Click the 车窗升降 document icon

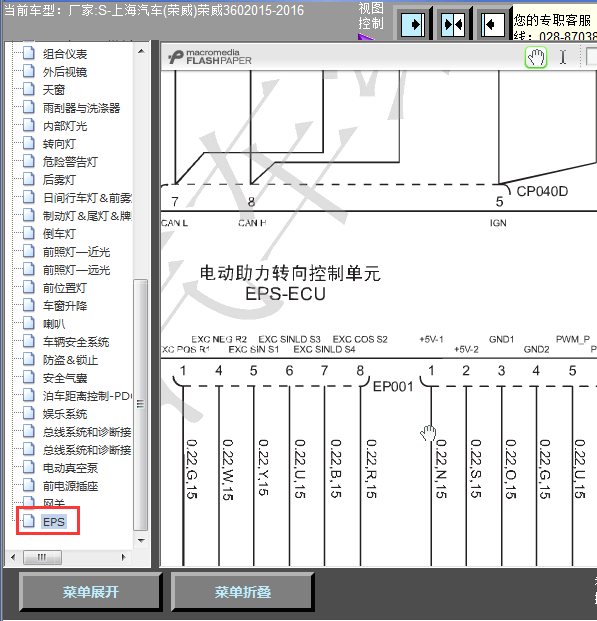point(29,305)
